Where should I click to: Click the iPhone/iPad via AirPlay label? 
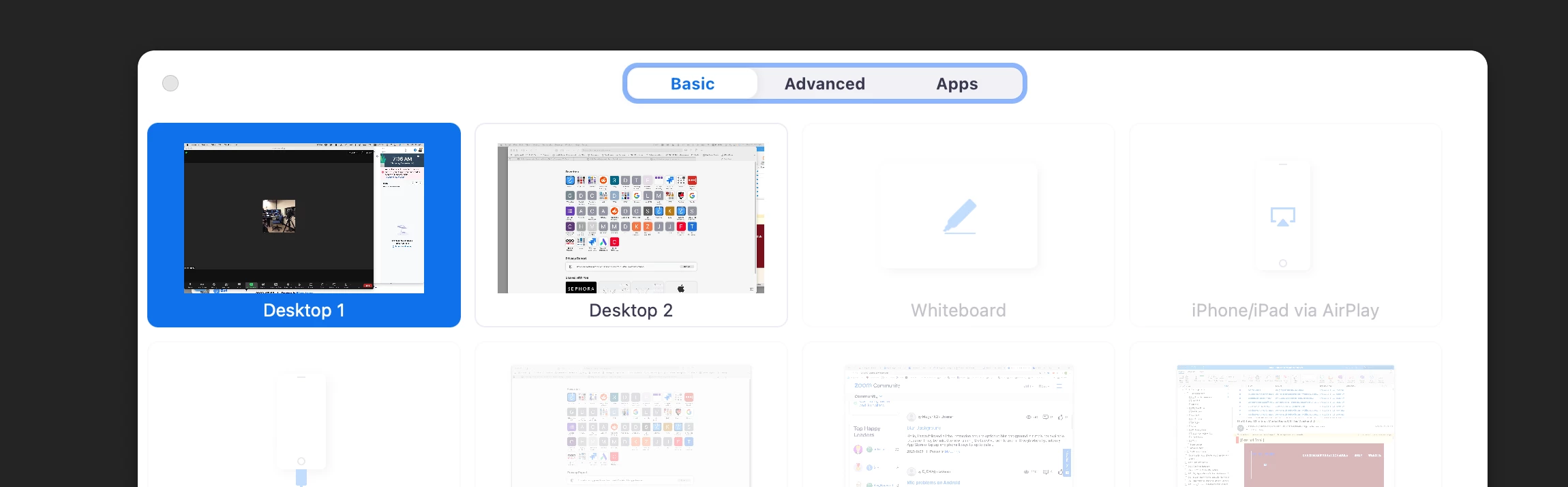(1286, 310)
